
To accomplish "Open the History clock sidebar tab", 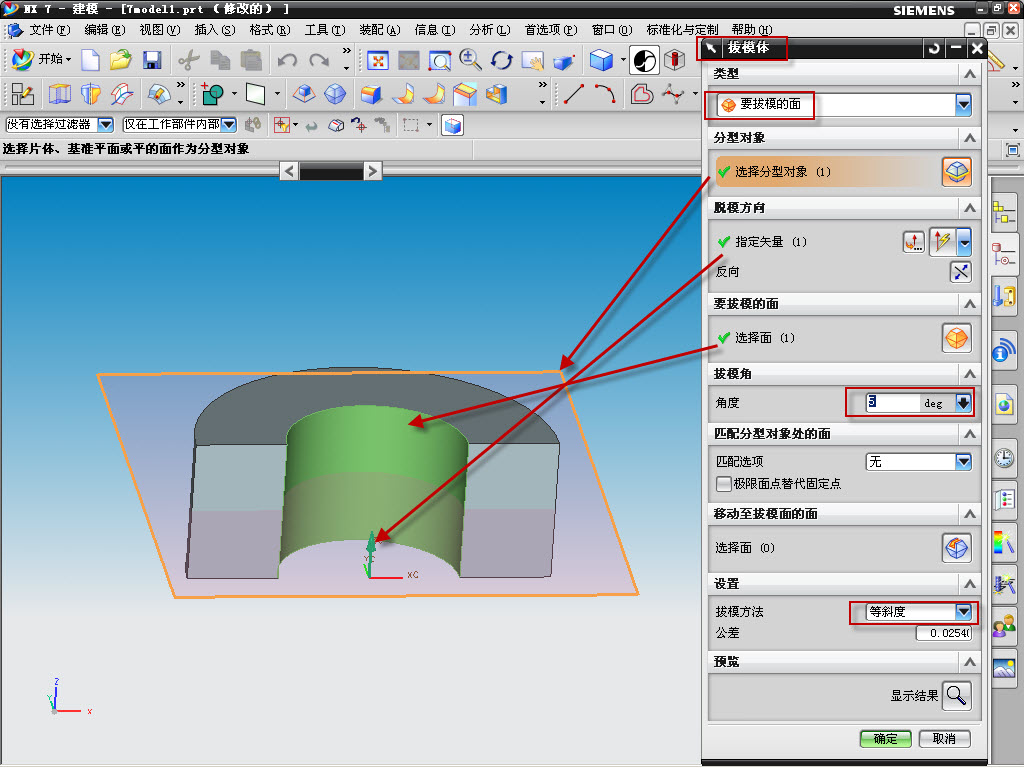I will tap(1004, 457).
